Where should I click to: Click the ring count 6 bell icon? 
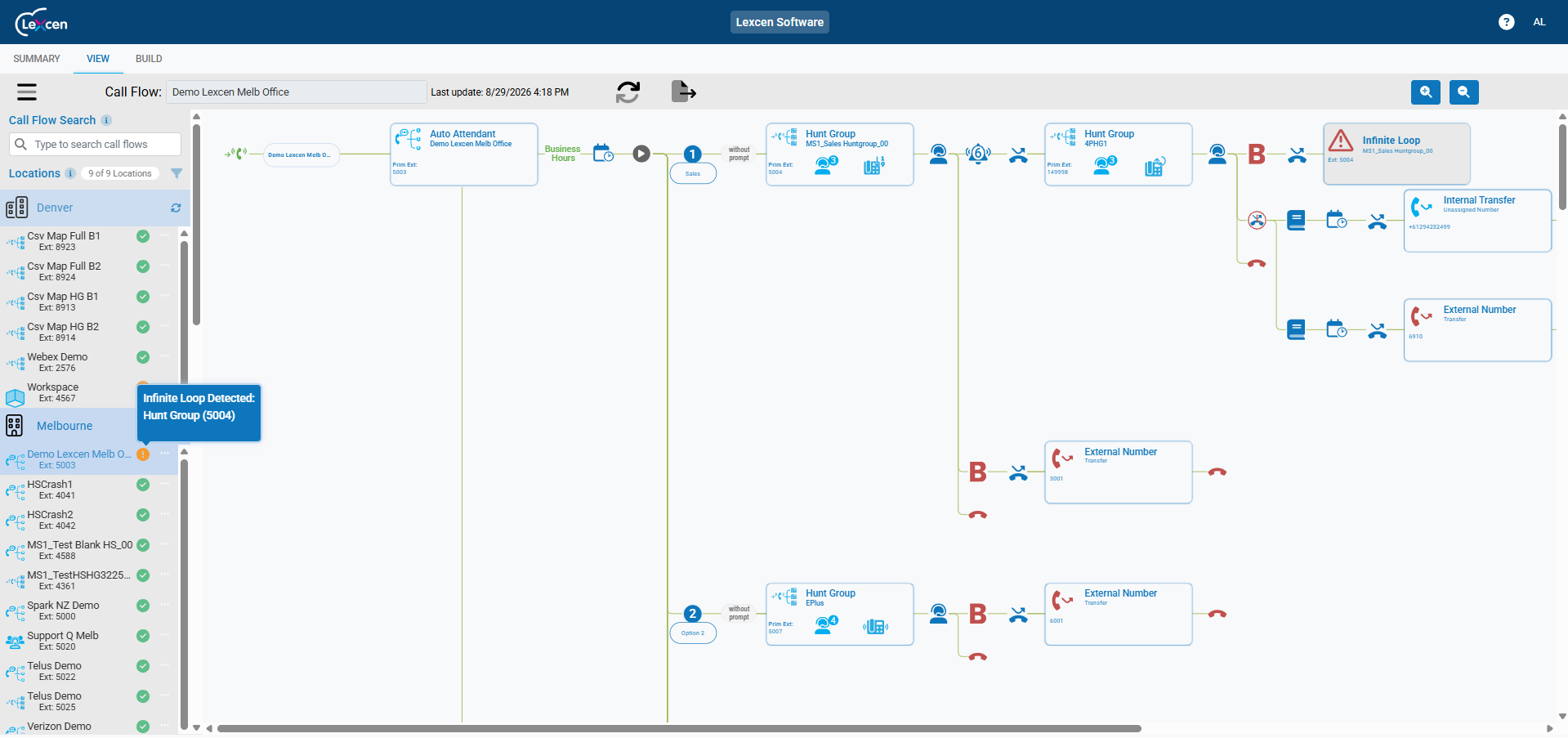click(978, 154)
